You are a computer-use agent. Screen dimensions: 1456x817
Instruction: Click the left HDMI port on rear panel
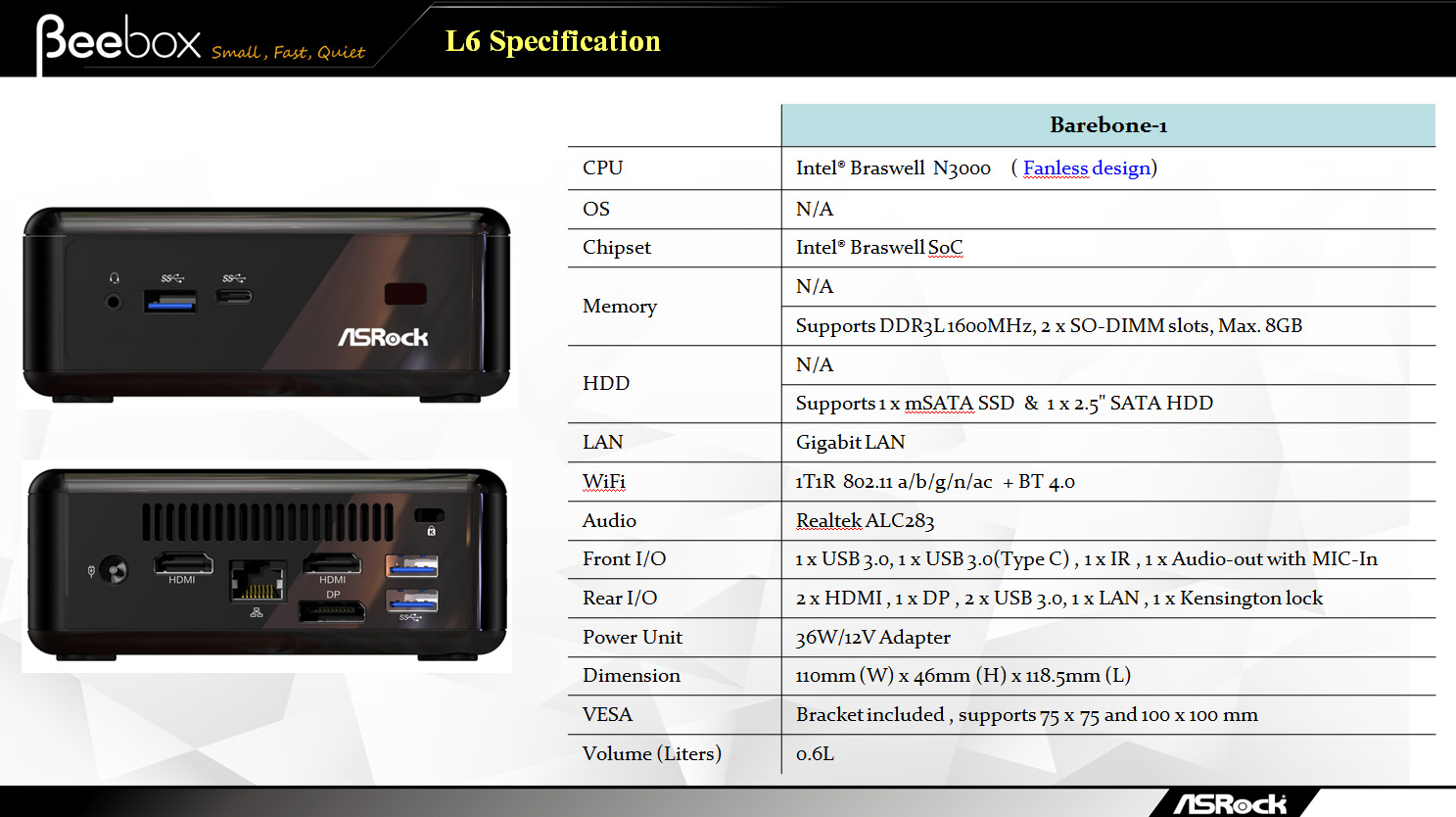coord(183,563)
